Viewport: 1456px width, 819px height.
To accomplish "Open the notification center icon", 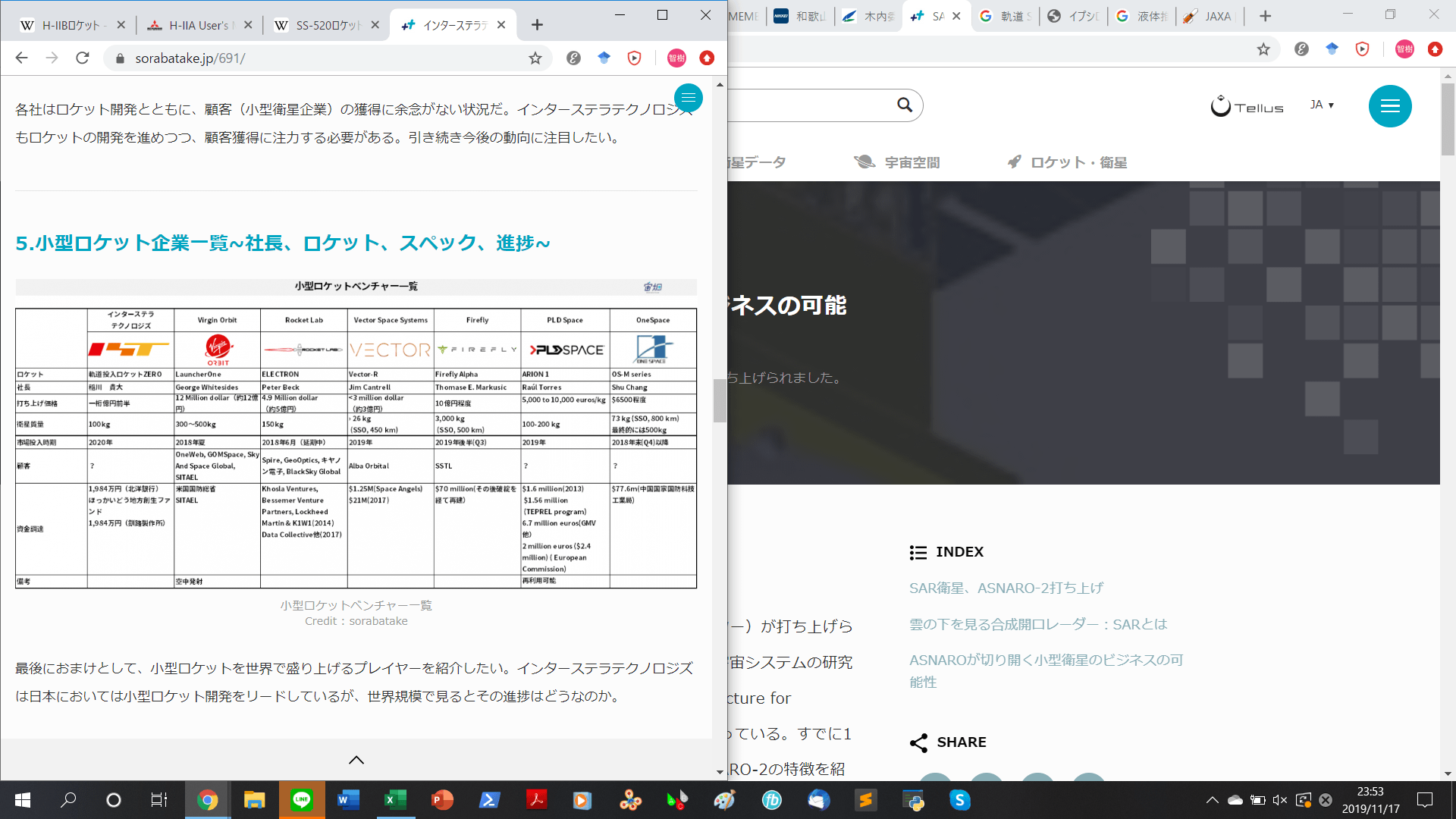I will point(1425,800).
